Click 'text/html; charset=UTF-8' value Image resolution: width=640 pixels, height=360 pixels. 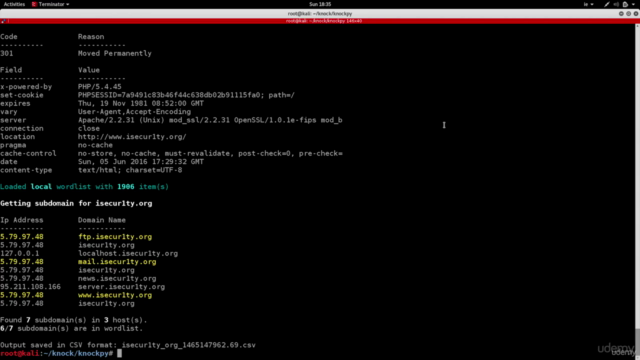point(130,170)
